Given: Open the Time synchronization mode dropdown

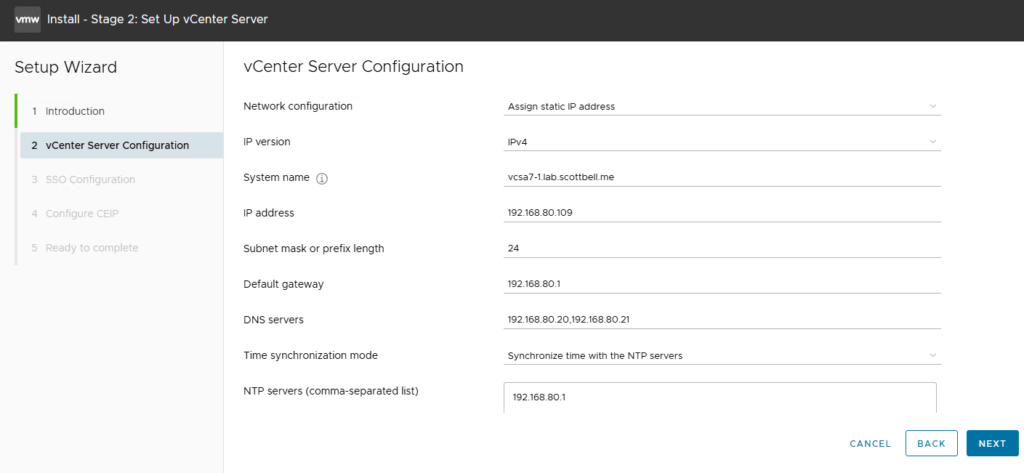Looking at the screenshot, I should 720,355.
